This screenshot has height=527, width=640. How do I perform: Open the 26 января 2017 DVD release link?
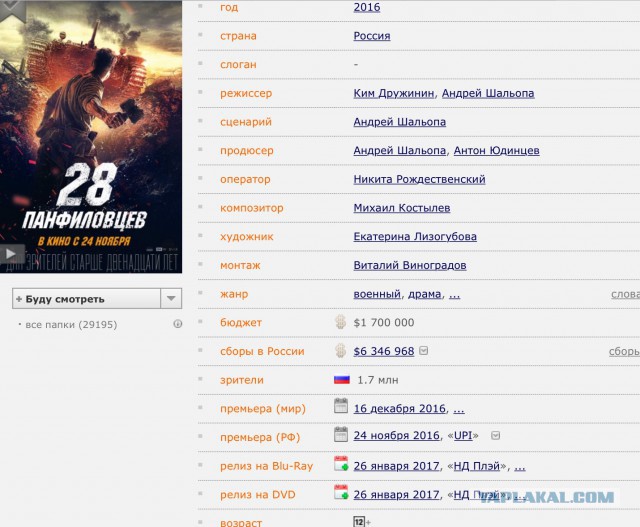coord(396,495)
